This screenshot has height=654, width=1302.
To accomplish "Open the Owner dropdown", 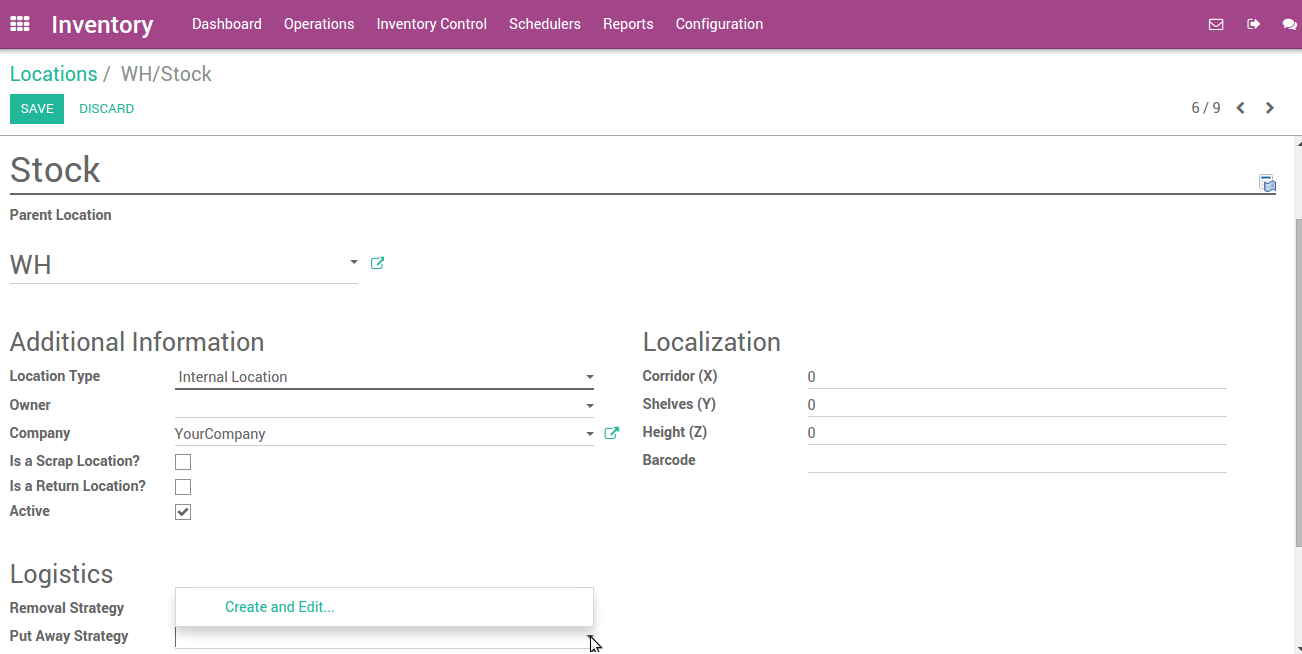I will pos(588,405).
